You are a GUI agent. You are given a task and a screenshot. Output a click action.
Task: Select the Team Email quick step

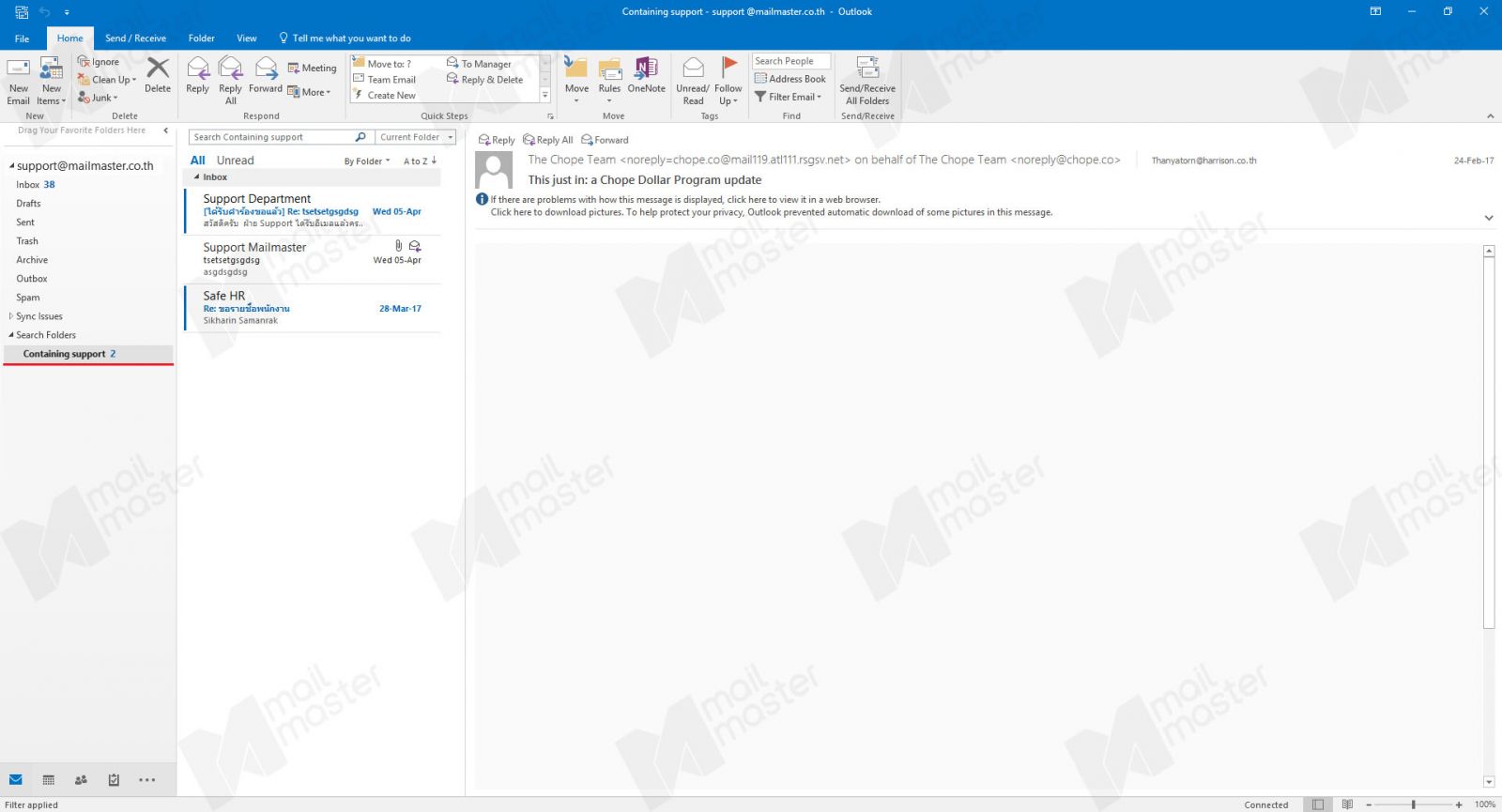385,80
